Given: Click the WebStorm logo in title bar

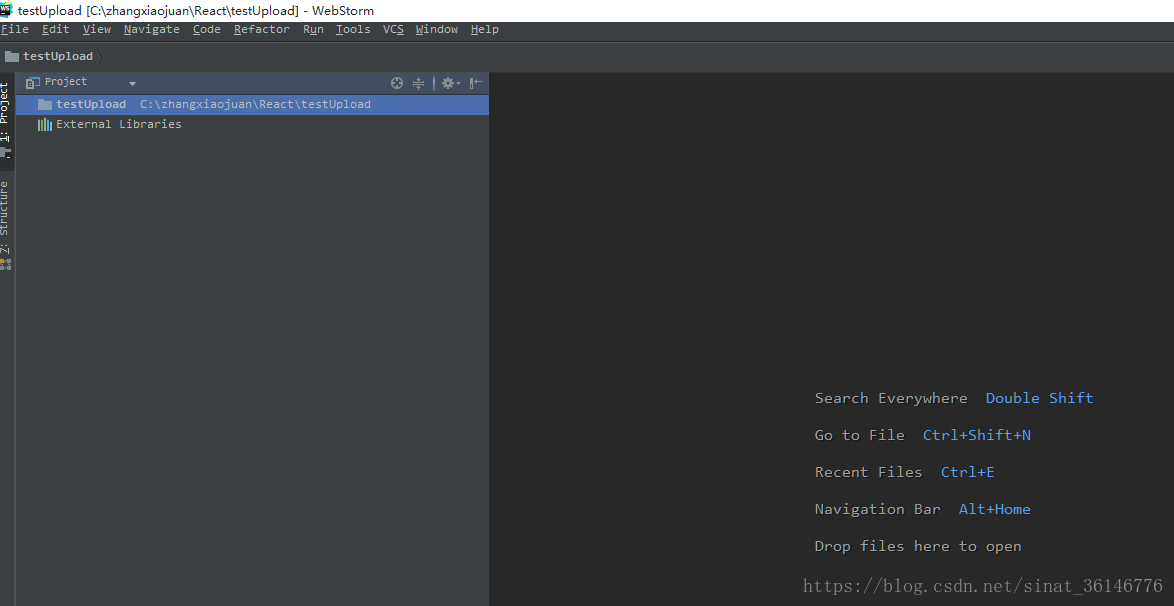Looking at the screenshot, I should 7,10.
